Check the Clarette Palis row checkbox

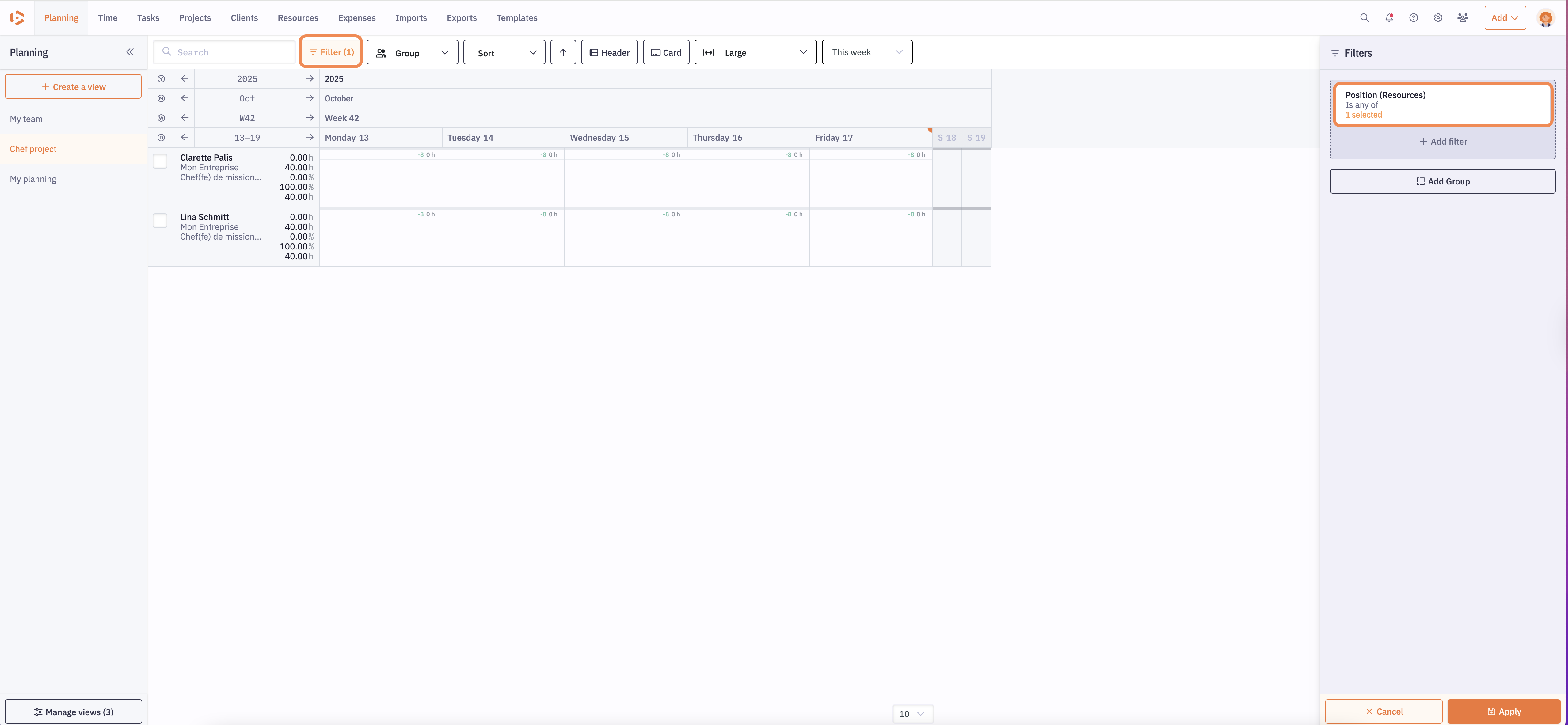point(160,161)
